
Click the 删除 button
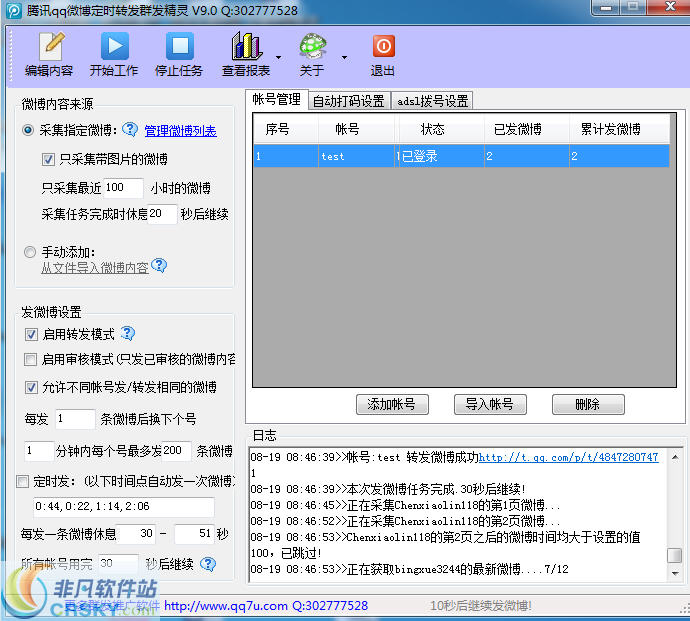coord(588,404)
